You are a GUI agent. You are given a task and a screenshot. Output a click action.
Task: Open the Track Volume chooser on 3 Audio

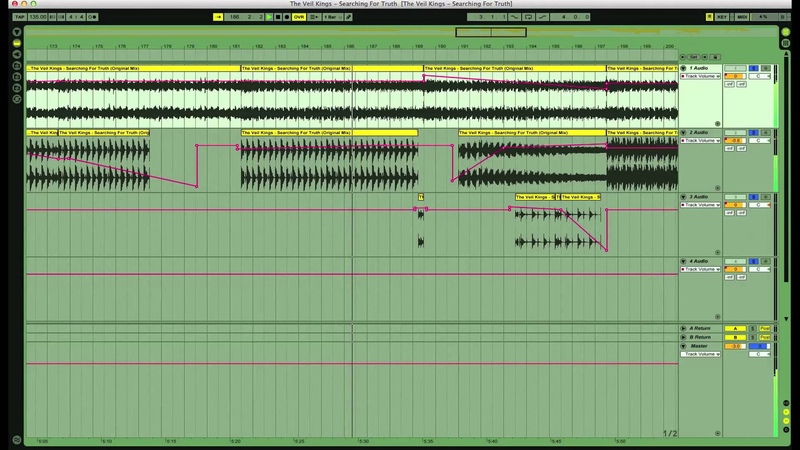click(700, 205)
